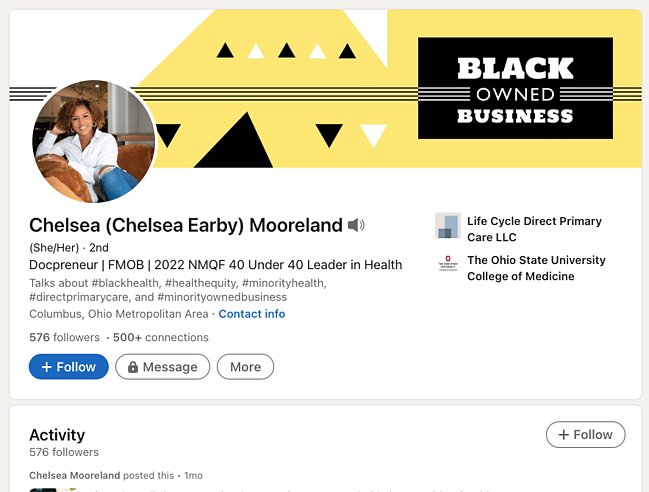Image resolution: width=649 pixels, height=492 pixels.
Task: Open Life Cycle Direct Primary Care LLC page
Action: [x=534, y=229]
